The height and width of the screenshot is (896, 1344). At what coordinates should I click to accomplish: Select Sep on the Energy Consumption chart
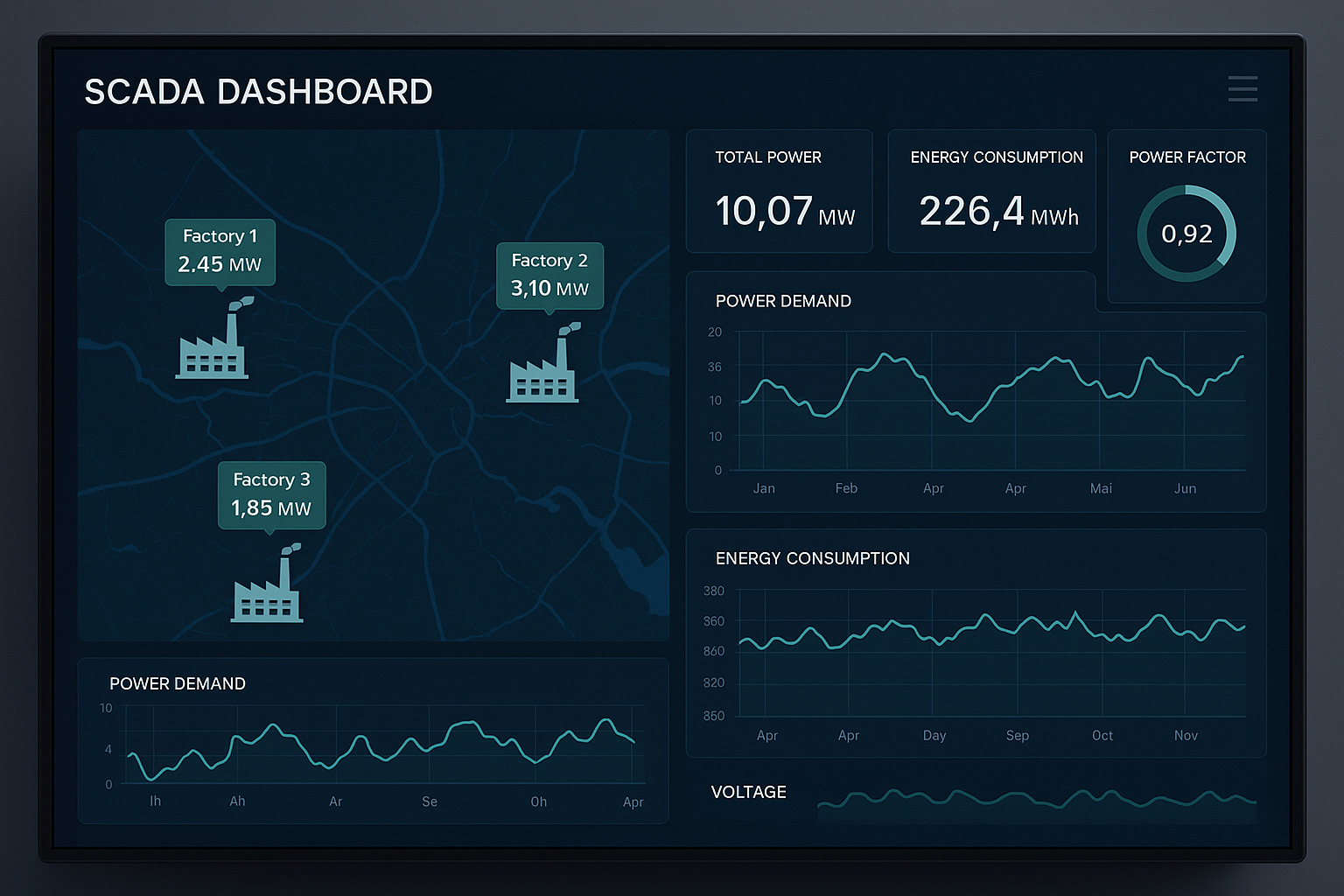pyautogui.click(x=1018, y=735)
